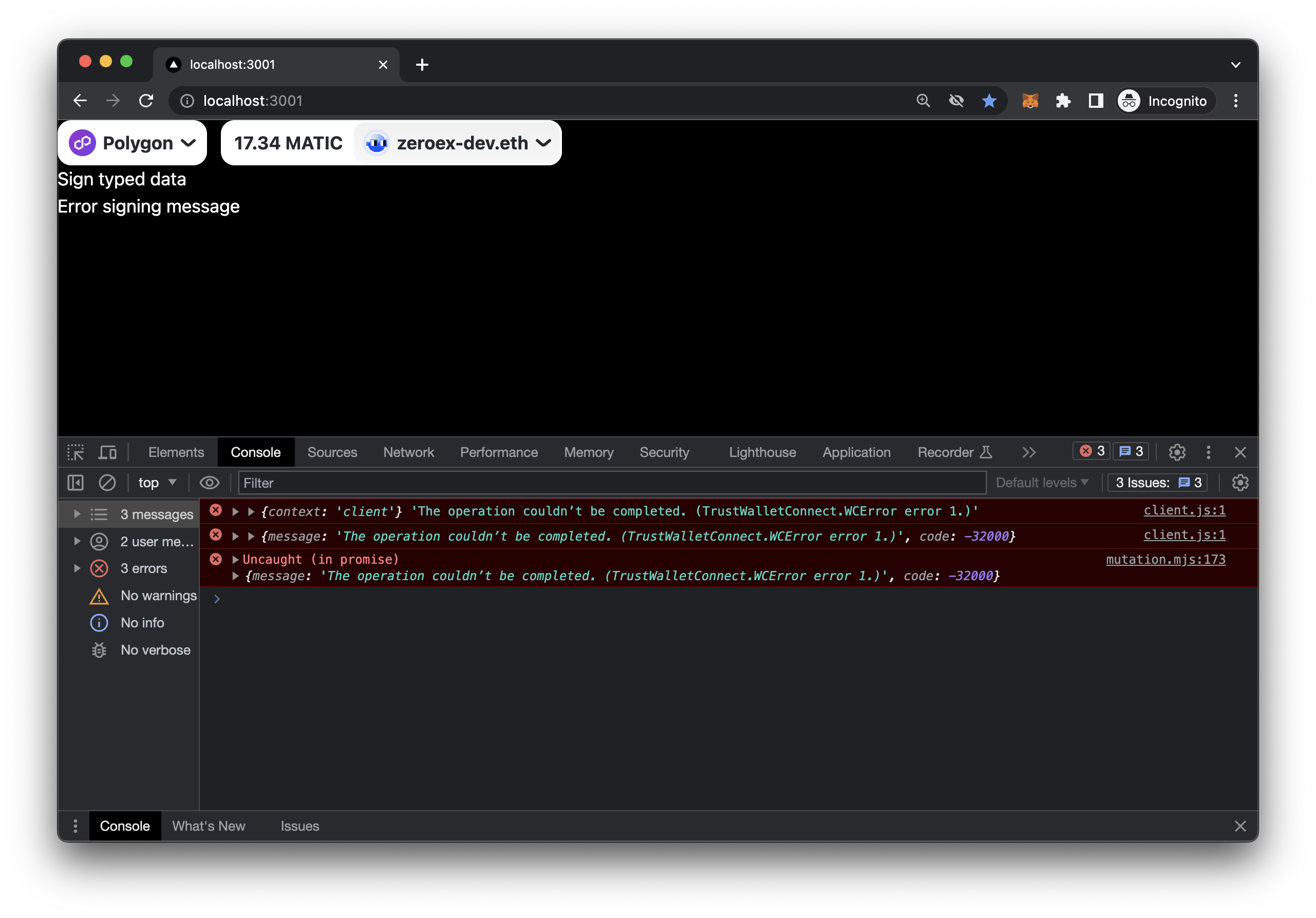Open the browser extensions puzzle icon

(x=1063, y=101)
